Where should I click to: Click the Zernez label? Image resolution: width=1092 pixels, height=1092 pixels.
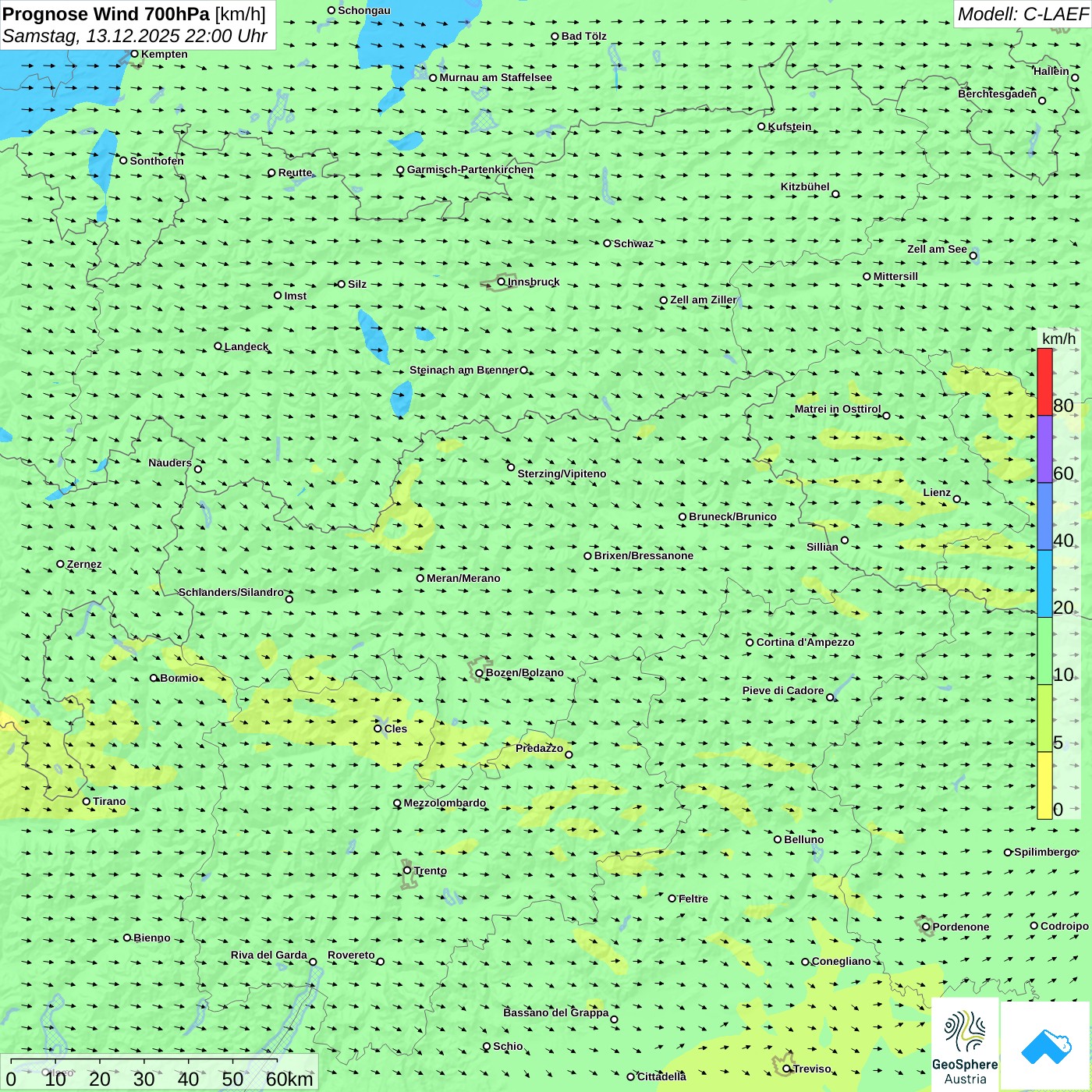point(84,564)
